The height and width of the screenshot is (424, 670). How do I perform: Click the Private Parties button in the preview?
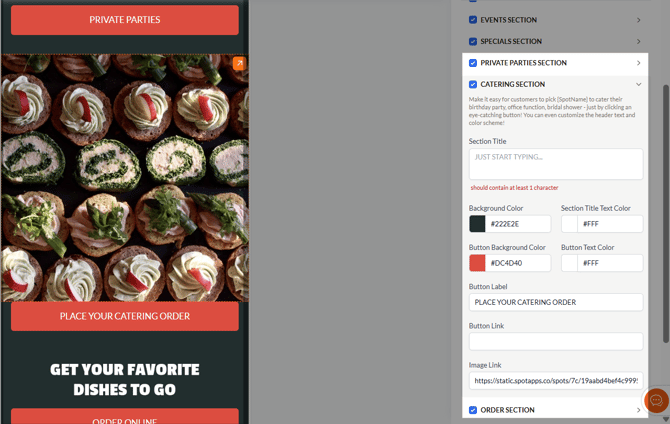125,20
